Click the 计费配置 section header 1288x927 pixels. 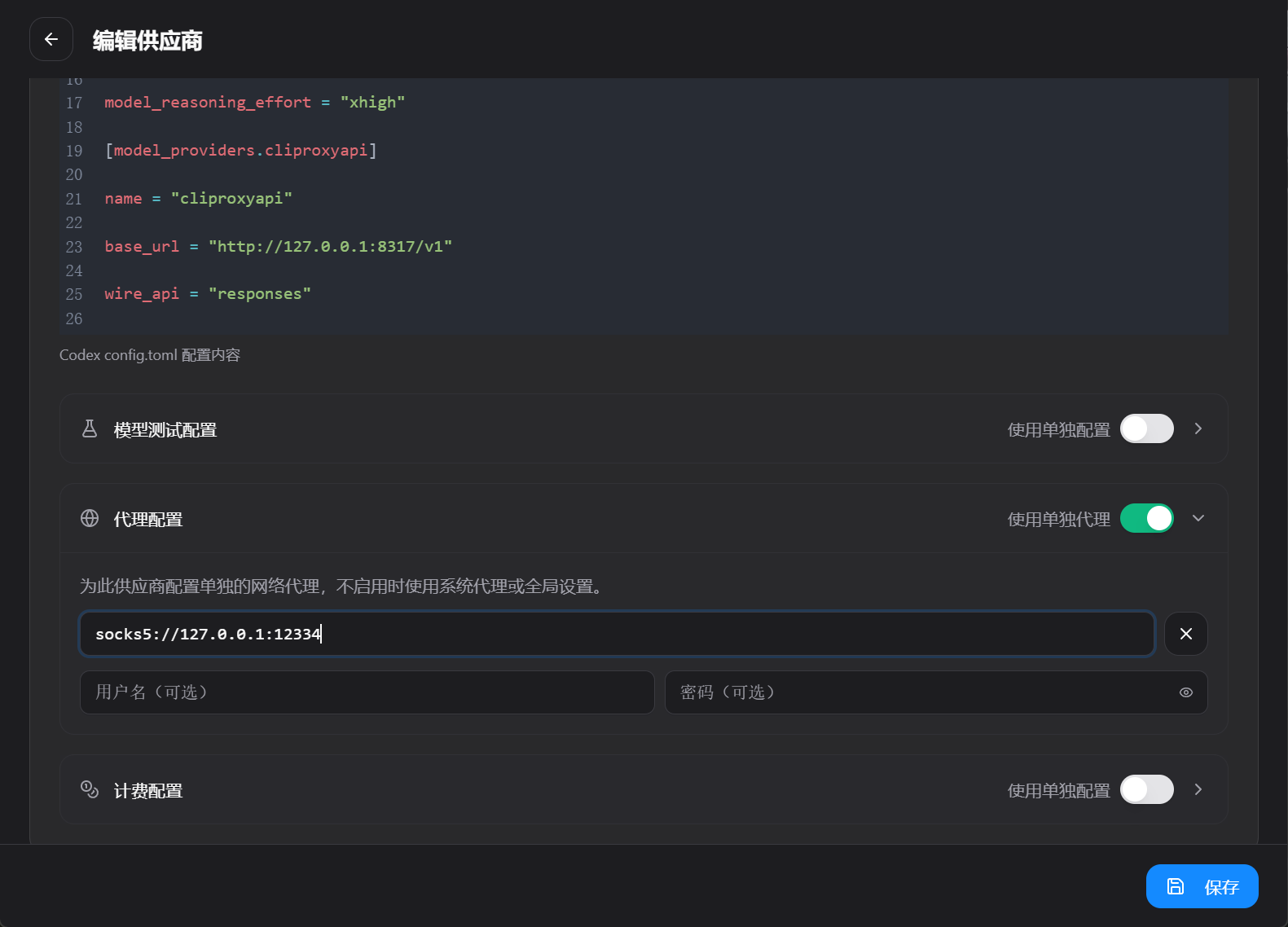coord(644,789)
